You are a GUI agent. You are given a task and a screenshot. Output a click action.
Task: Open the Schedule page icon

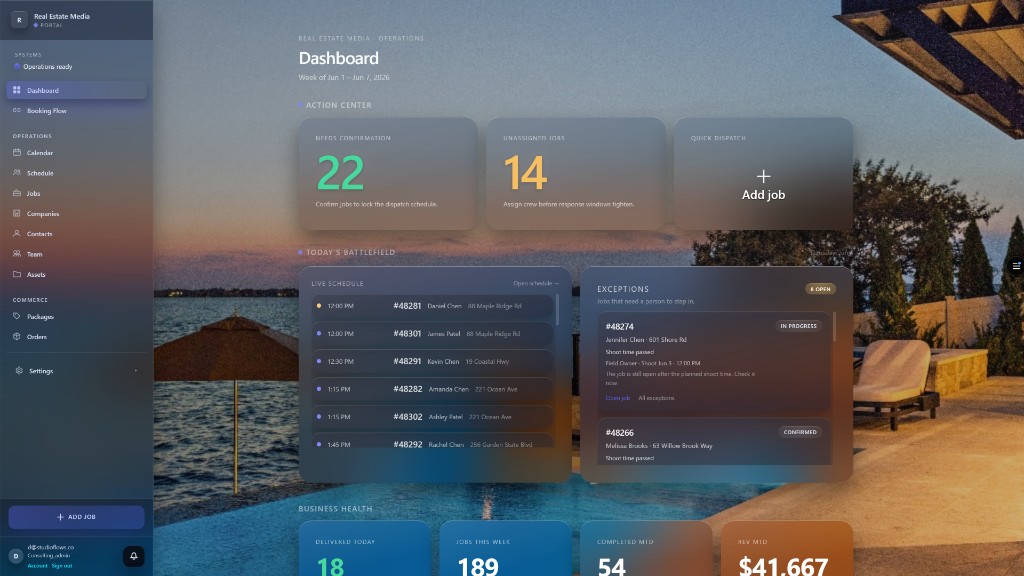(x=17, y=173)
